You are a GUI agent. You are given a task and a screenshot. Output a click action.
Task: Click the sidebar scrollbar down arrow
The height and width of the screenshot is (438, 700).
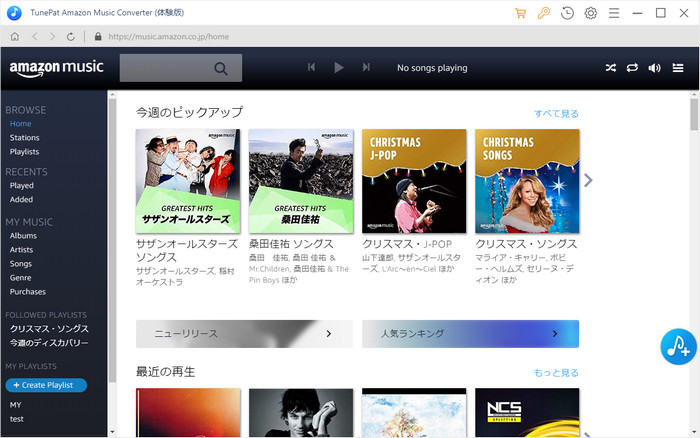(x=112, y=432)
